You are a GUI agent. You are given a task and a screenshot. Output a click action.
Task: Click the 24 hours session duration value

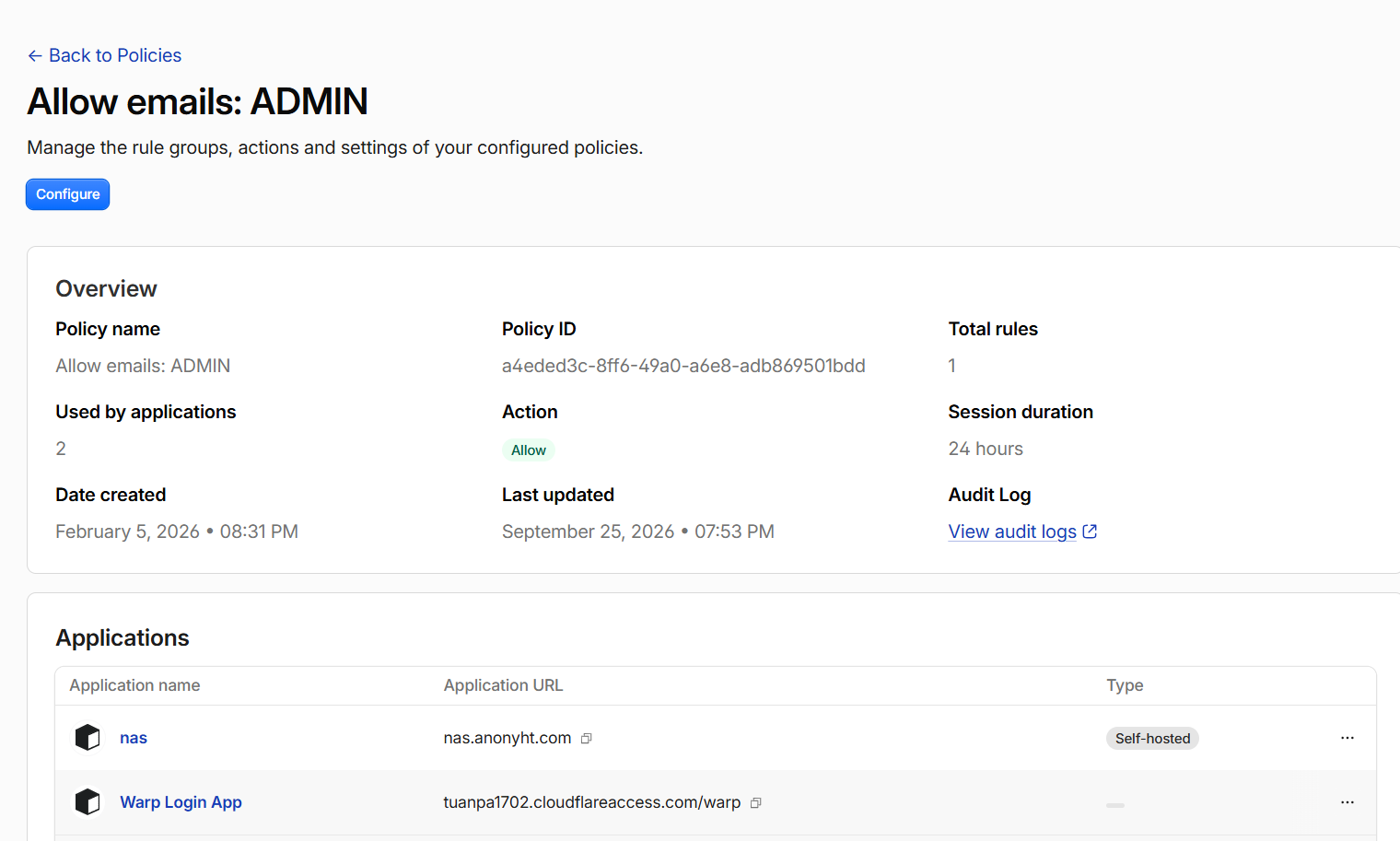pyautogui.click(x=986, y=449)
